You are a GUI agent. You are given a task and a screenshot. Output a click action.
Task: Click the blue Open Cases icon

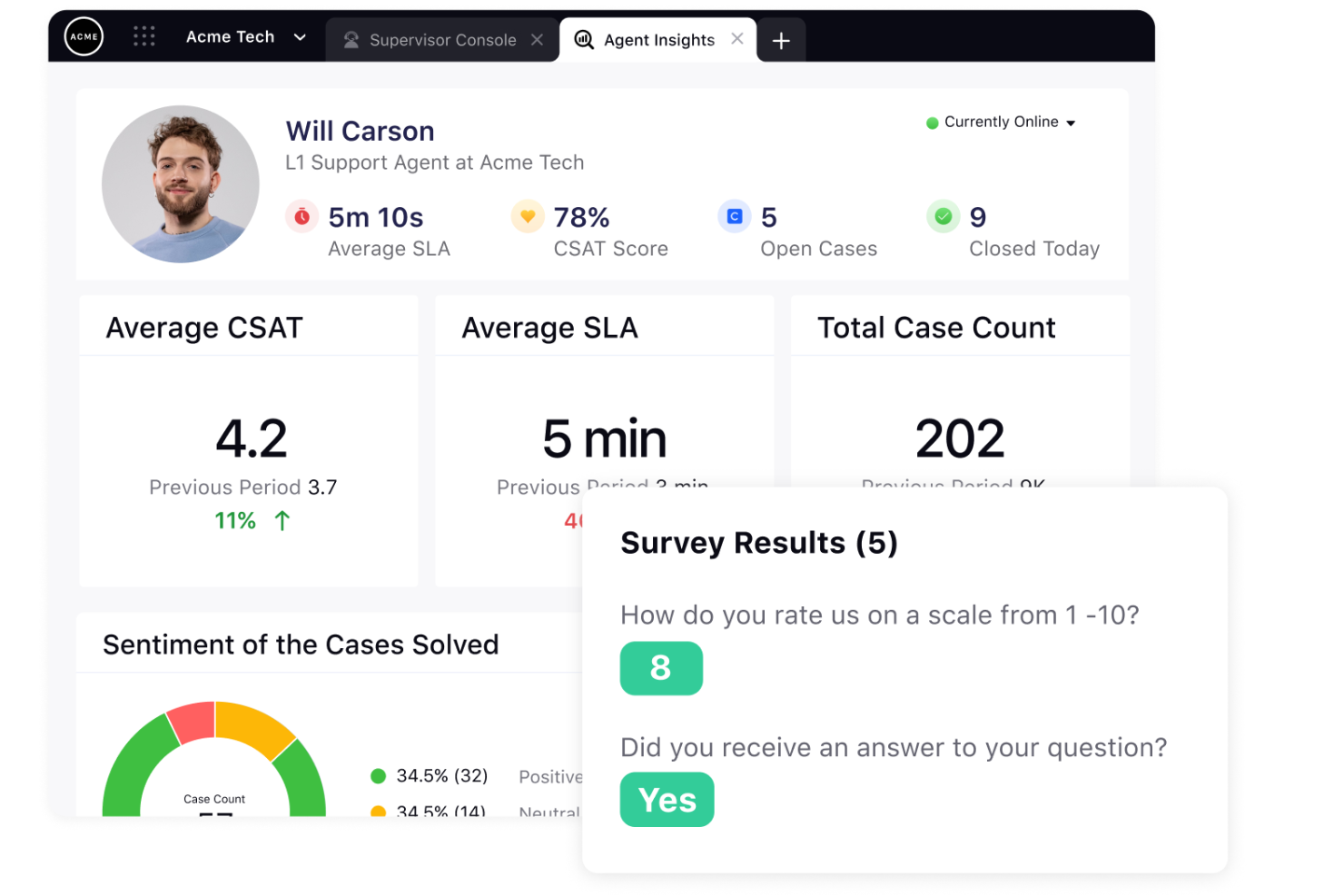tap(735, 217)
